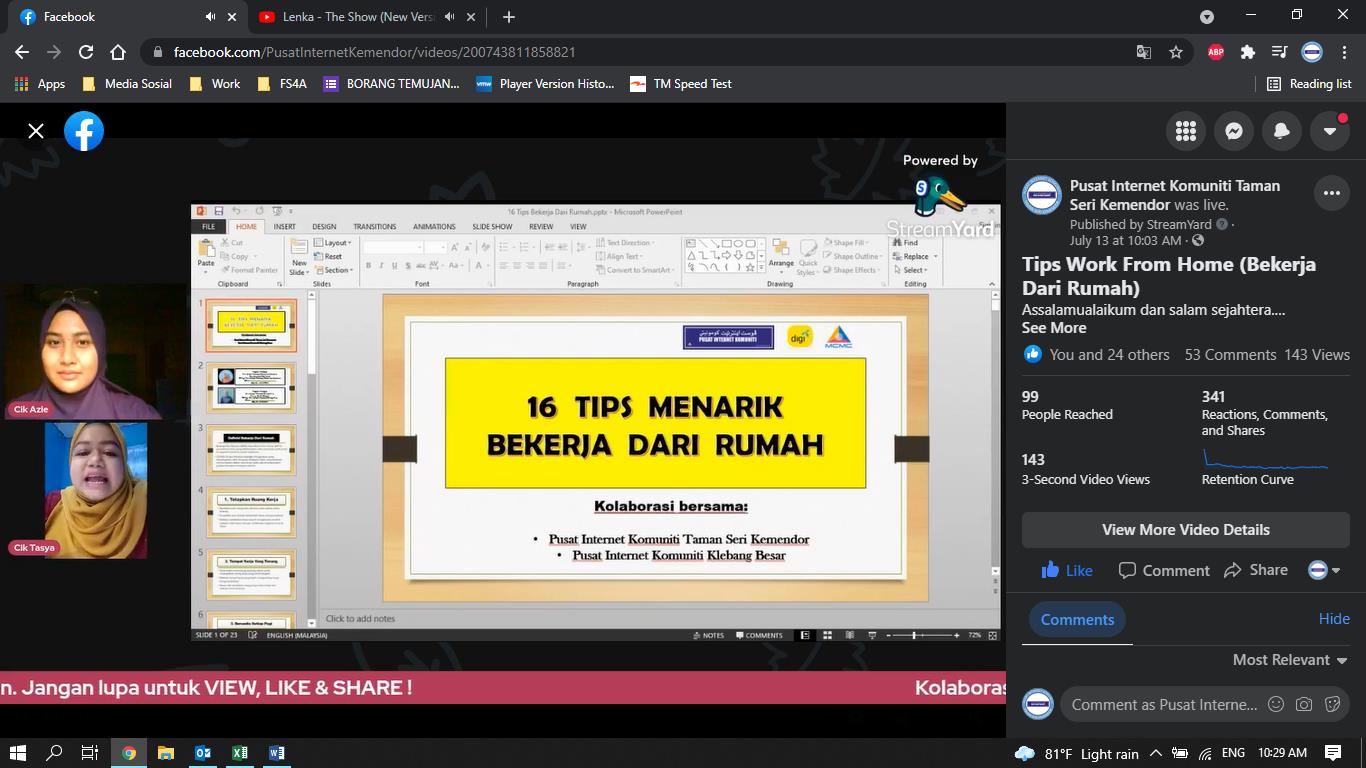Open the Facebook nine-dot menu grid
The height and width of the screenshot is (768, 1366).
[x=1186, y=131]
